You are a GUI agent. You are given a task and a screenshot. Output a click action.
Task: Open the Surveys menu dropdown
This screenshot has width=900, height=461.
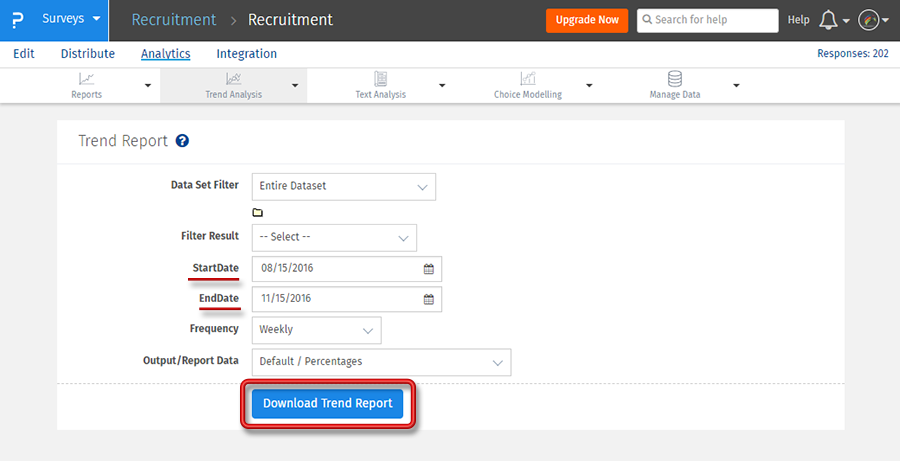pyautogui.click(x=71, y=20)
